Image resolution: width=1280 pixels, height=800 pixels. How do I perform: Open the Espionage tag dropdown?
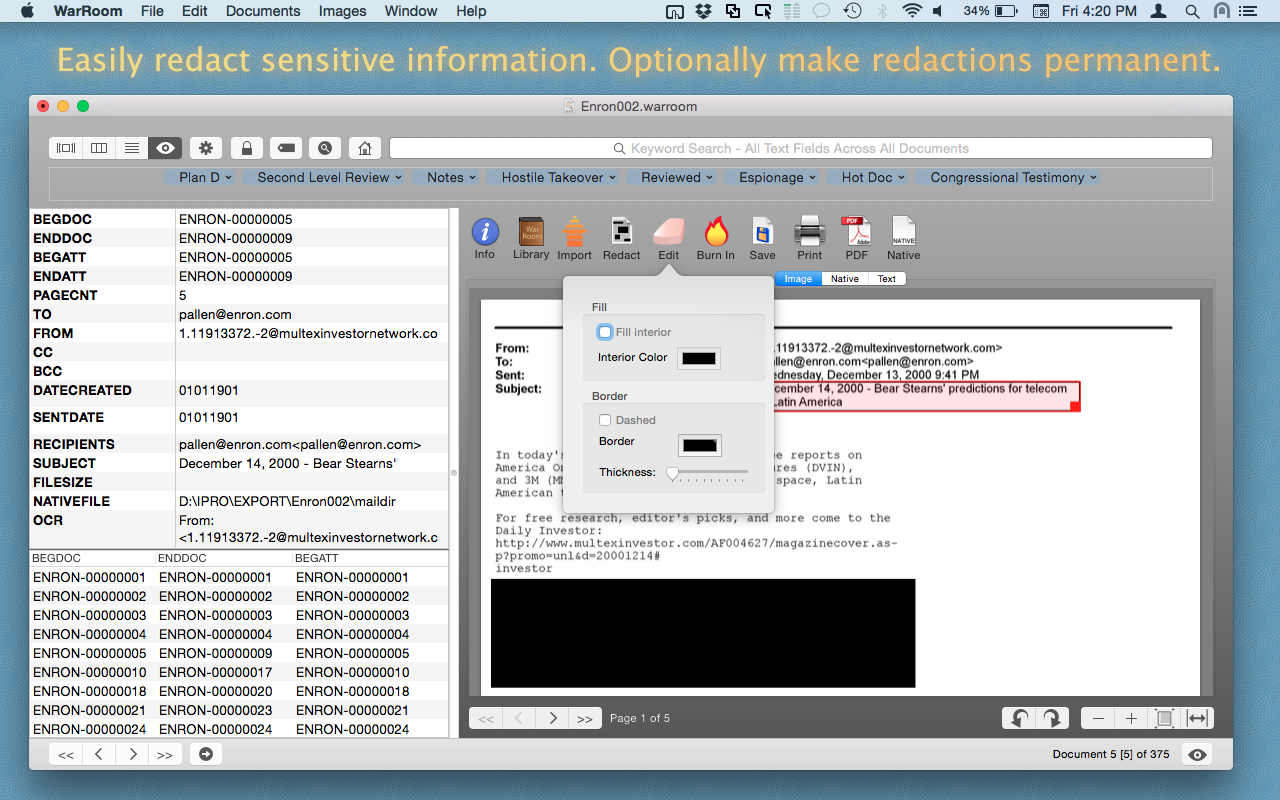[x=776, y=177]
